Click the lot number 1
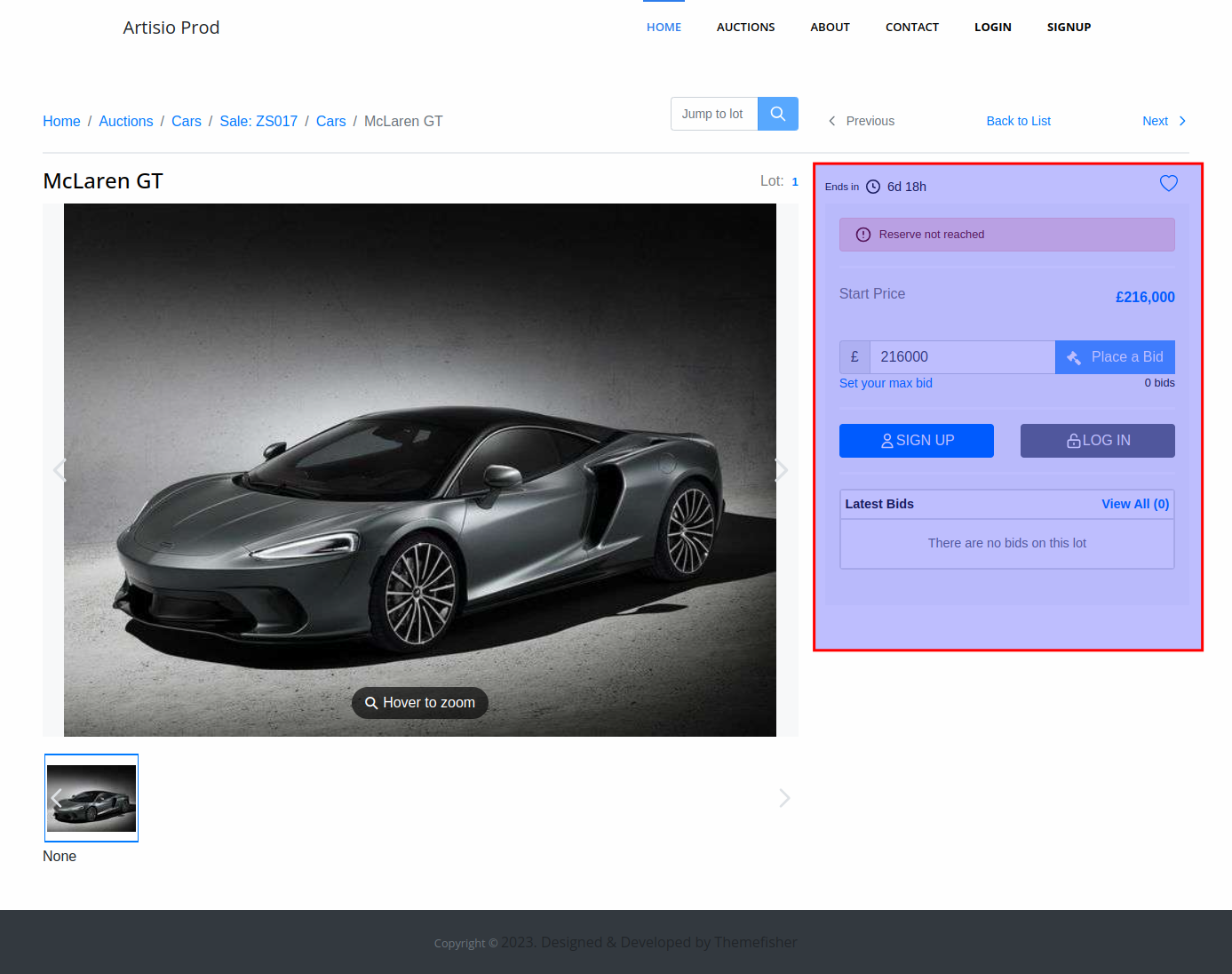 point(795,182)
